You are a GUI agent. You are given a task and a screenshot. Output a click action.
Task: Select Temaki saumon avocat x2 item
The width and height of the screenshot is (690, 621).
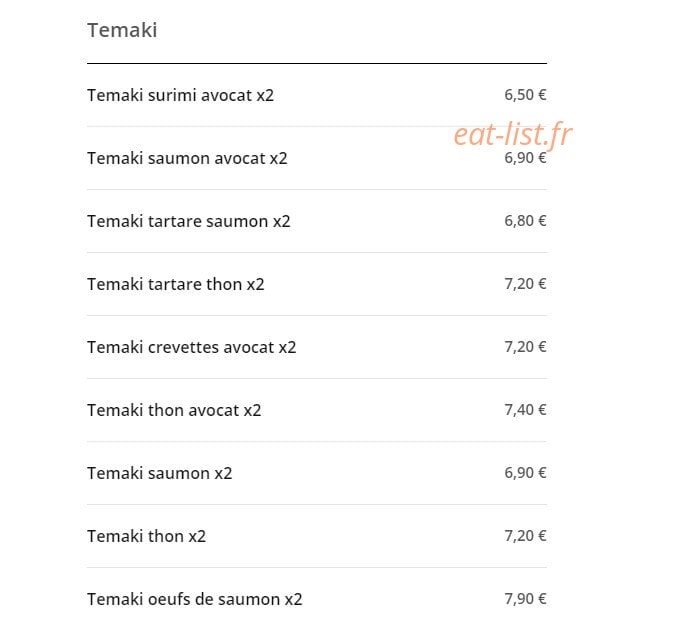(x=317, y=158)
